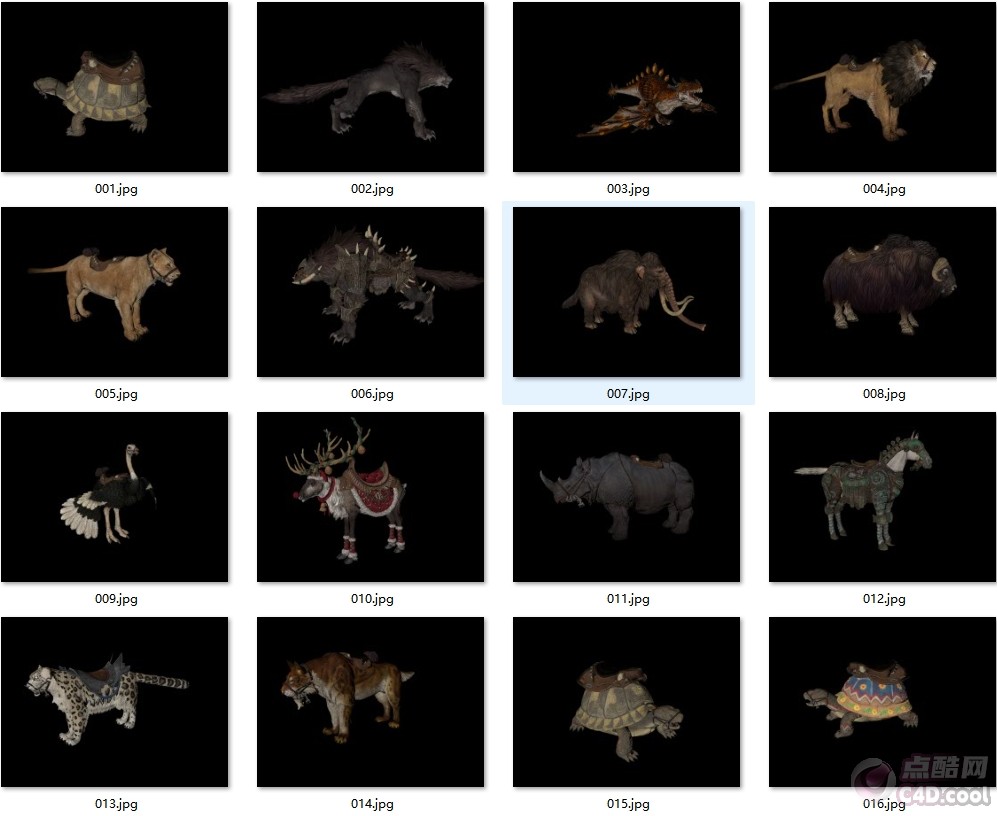997x816 pixels.
Task: Click the file name 005.jpg
Action: coord(116,394)
